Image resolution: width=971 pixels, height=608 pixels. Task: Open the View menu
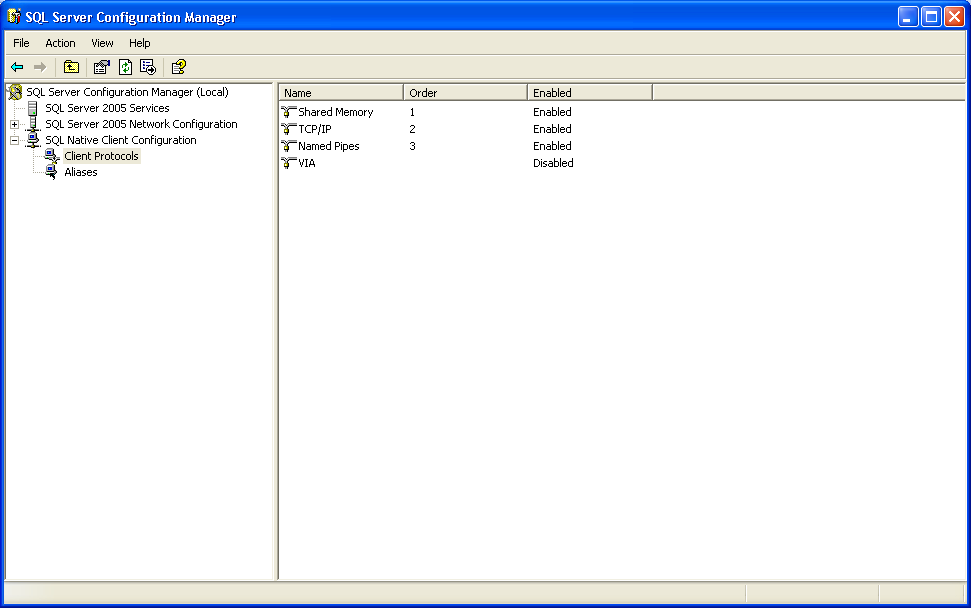pyautogui.click(x=102, y=43)
